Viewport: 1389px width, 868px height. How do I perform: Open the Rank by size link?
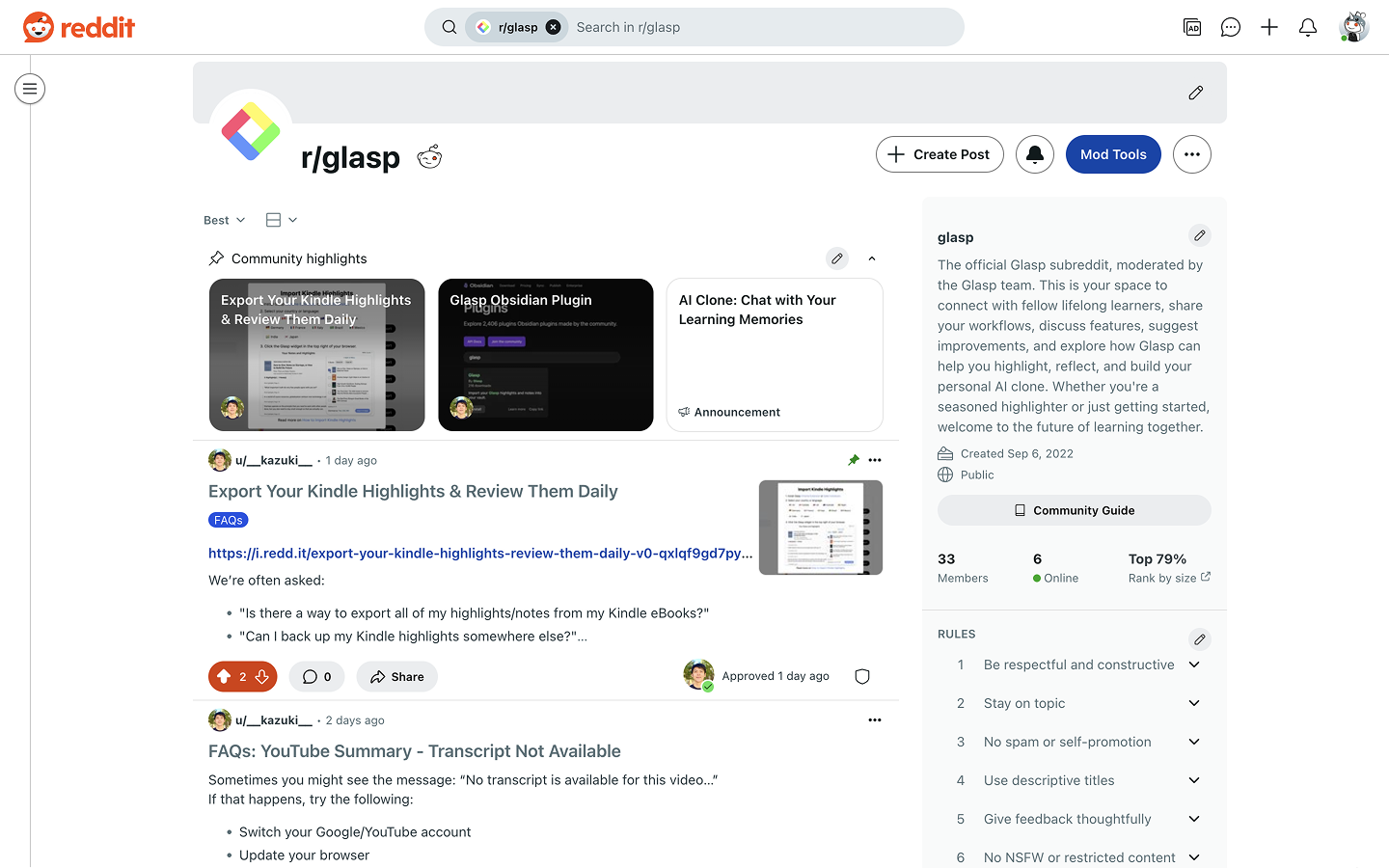coord(1169,578)
